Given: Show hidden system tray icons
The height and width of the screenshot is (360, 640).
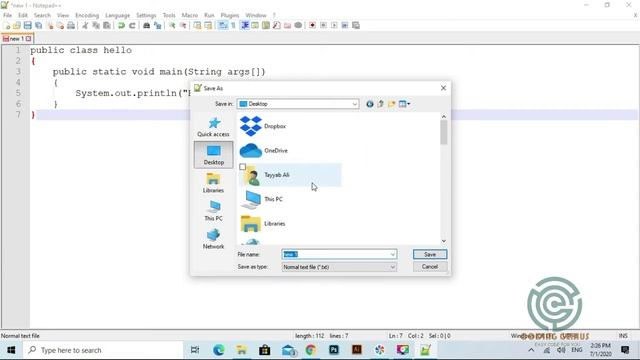Looking at the screenshot, I should 531,350.
